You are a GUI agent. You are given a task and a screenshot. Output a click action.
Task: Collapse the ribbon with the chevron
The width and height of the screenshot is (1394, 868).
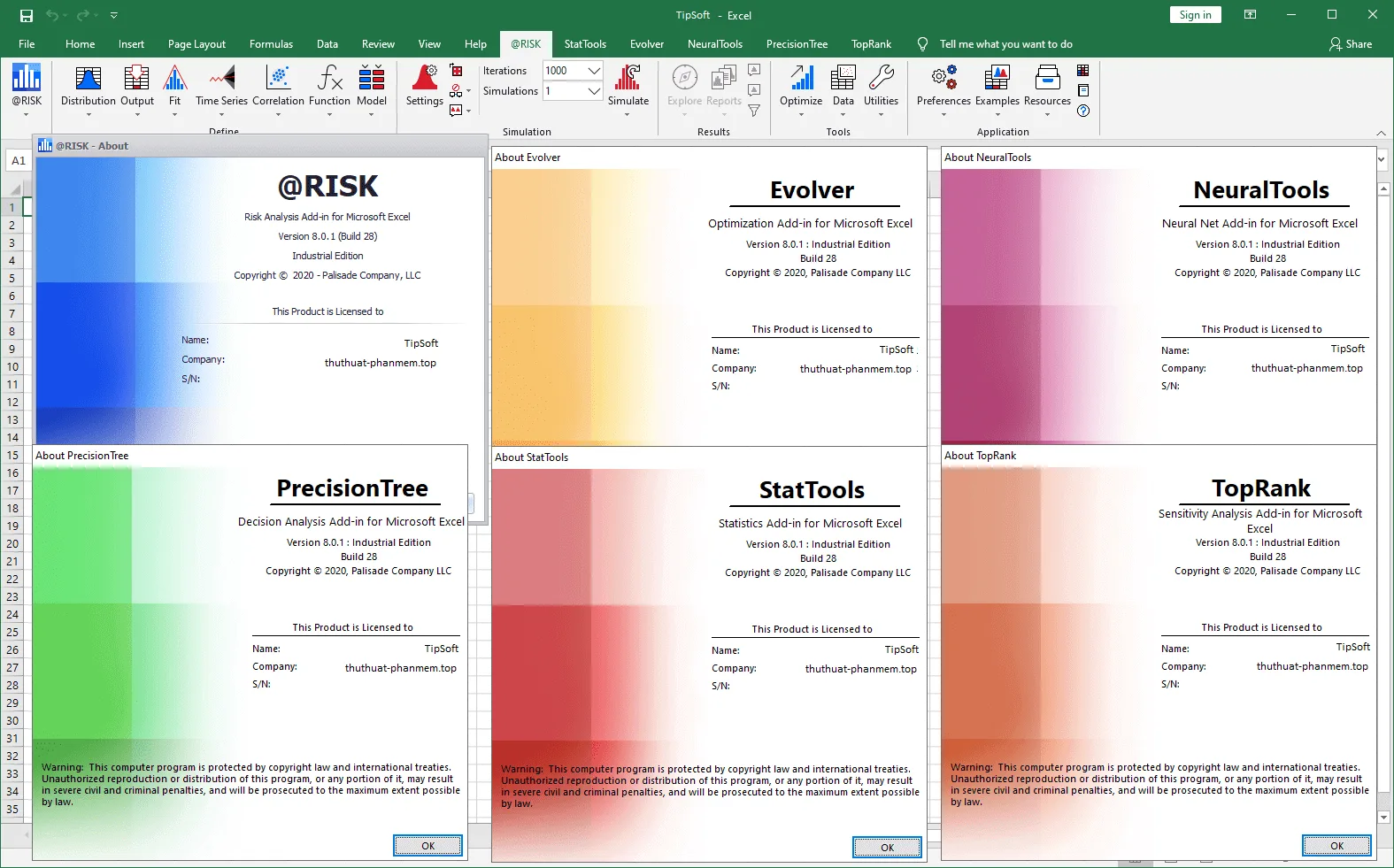[x=1381, y=133]
